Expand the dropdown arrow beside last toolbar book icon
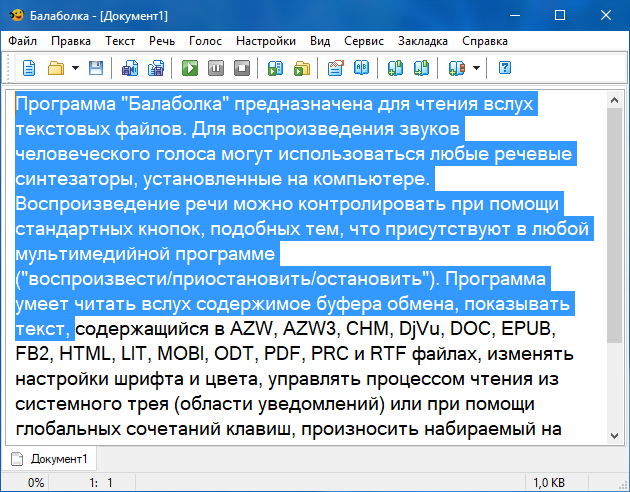The image size is (630, 492). (477, 68)
